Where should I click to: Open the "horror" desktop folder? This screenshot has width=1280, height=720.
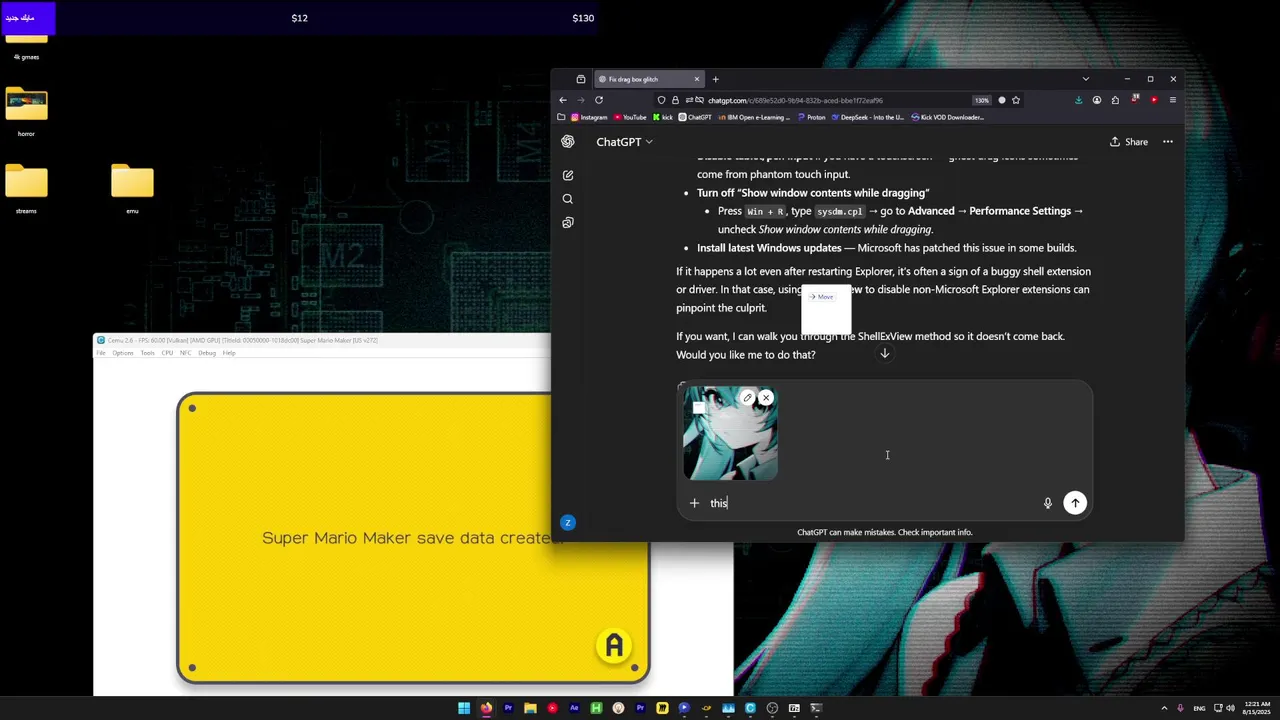point(26,111)
